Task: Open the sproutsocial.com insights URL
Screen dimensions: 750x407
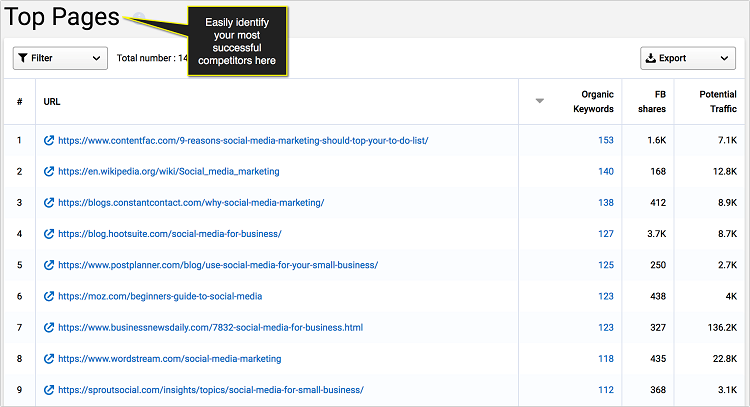Action: point(210,389)
